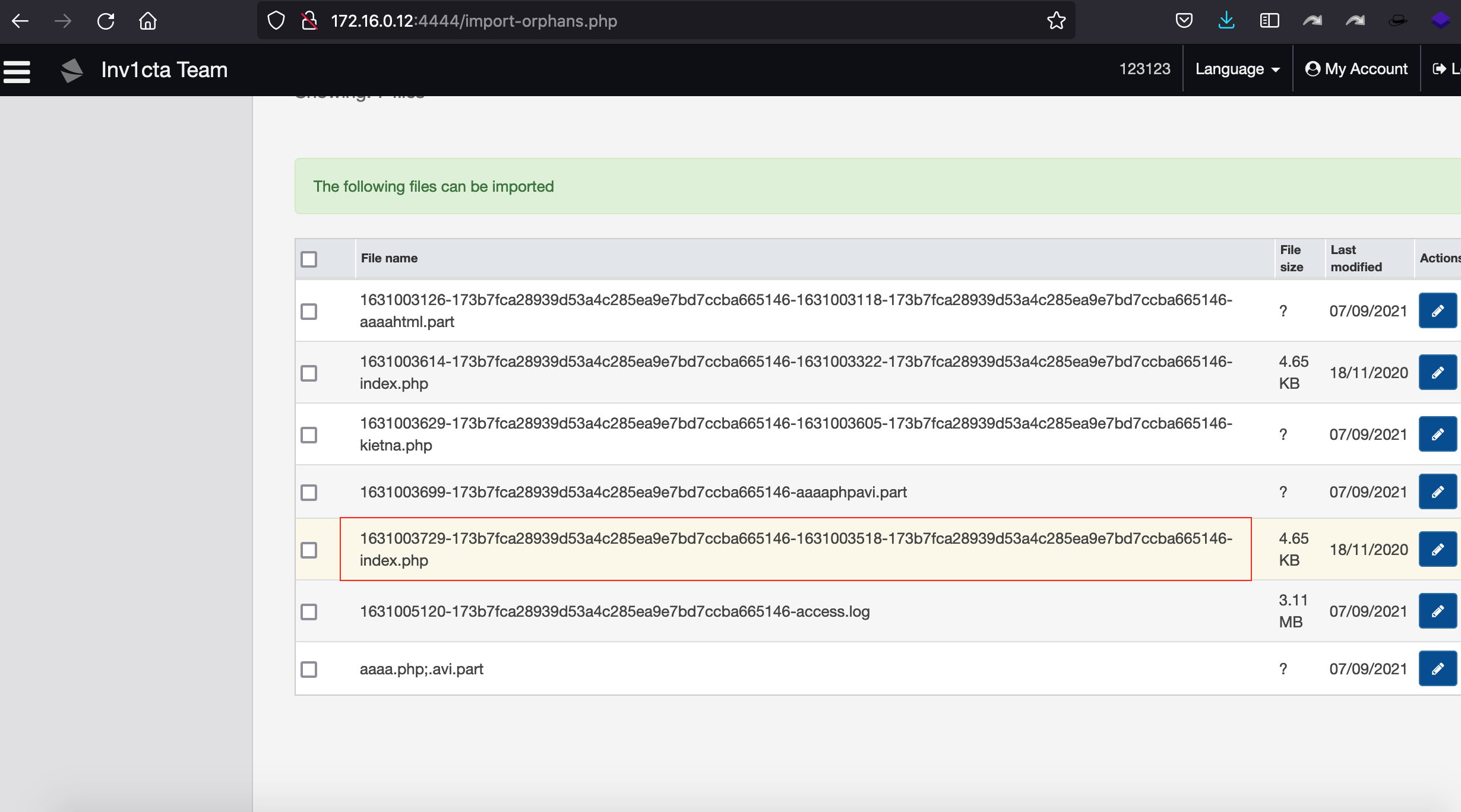Open the Wappalyzer hat extension
Image resolution: width=1461 pixels, height=812 pixels.
(x=1397, y=21)
